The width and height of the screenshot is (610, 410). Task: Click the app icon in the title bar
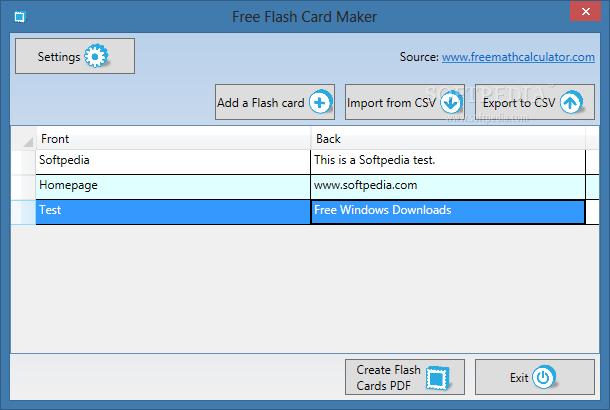[20, 17]
